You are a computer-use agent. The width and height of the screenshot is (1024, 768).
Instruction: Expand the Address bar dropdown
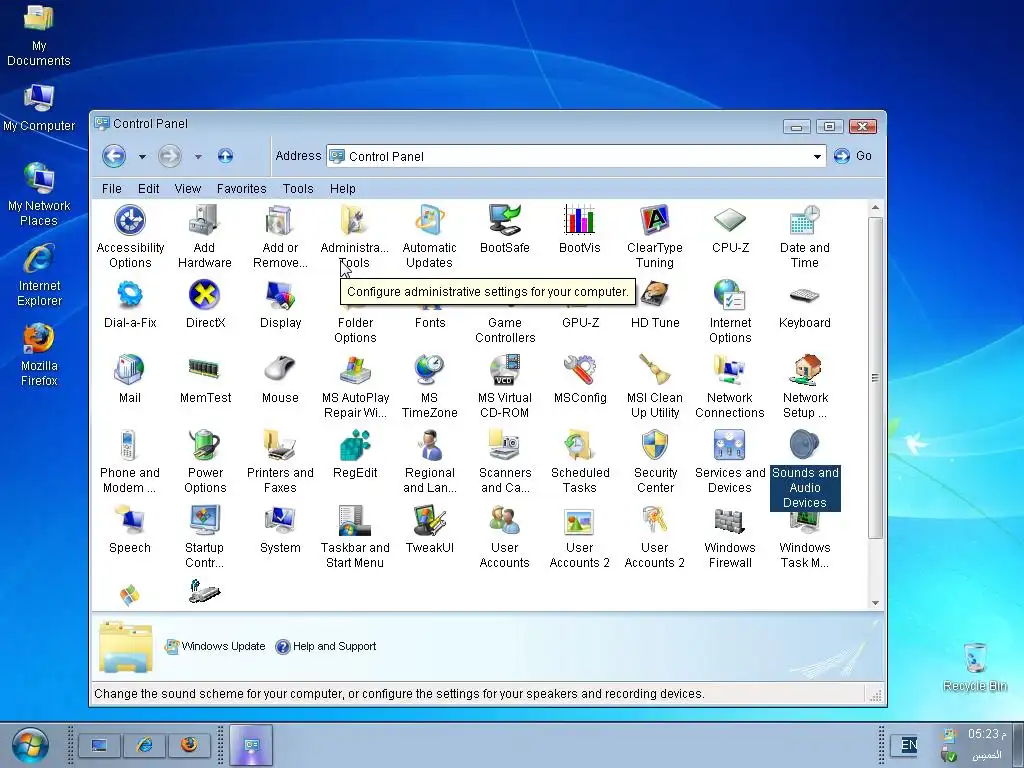pyautogui.click(x=817, y=157)
